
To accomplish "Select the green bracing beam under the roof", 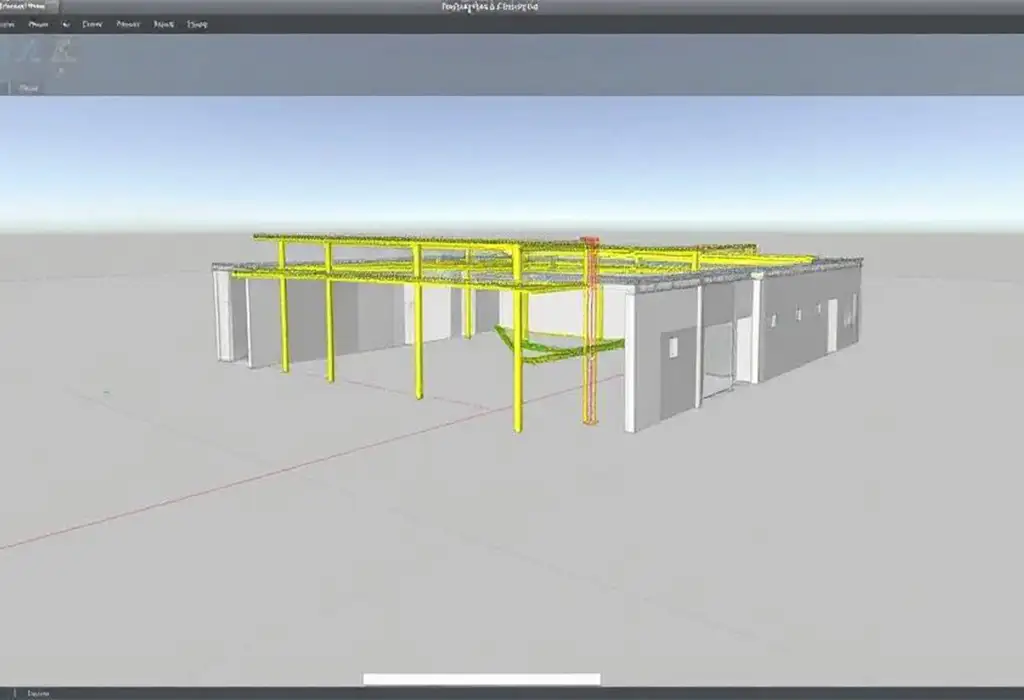I will coord(560,347).
